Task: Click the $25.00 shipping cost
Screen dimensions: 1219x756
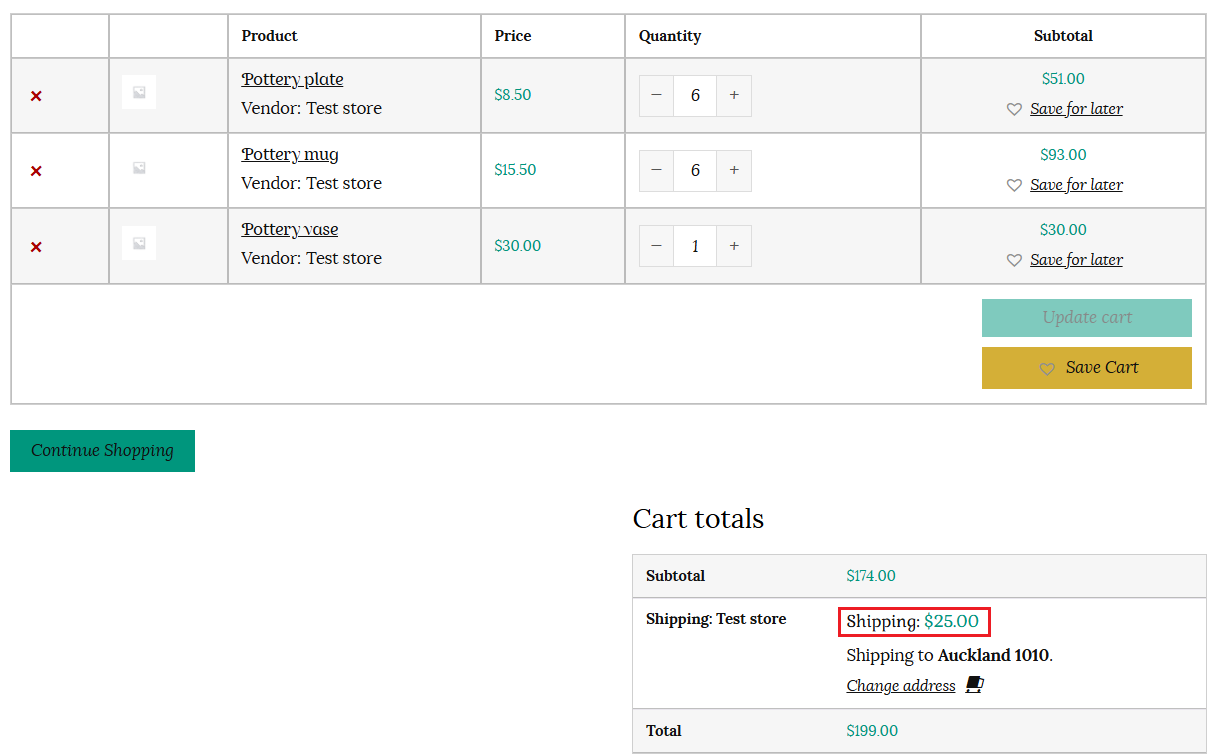Action: [951, 621]
